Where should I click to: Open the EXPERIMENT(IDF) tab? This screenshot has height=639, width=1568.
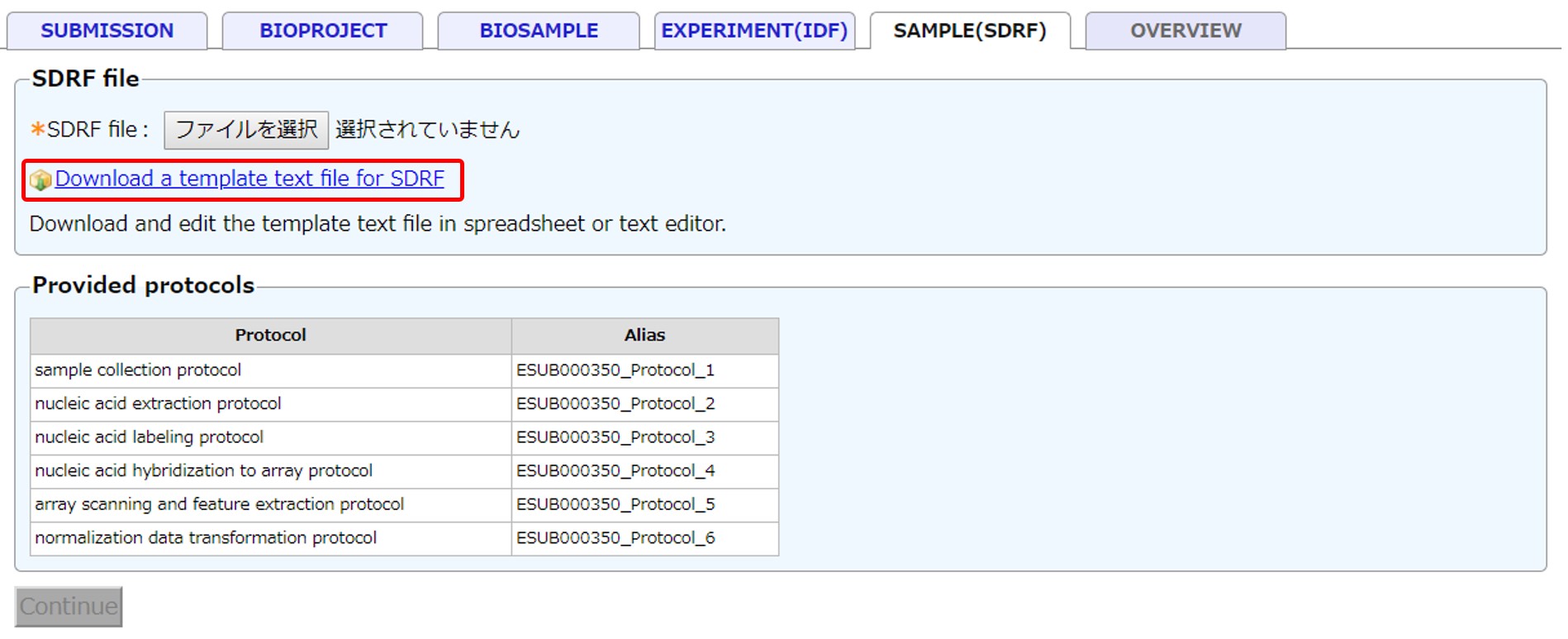(x=754, y=31)
